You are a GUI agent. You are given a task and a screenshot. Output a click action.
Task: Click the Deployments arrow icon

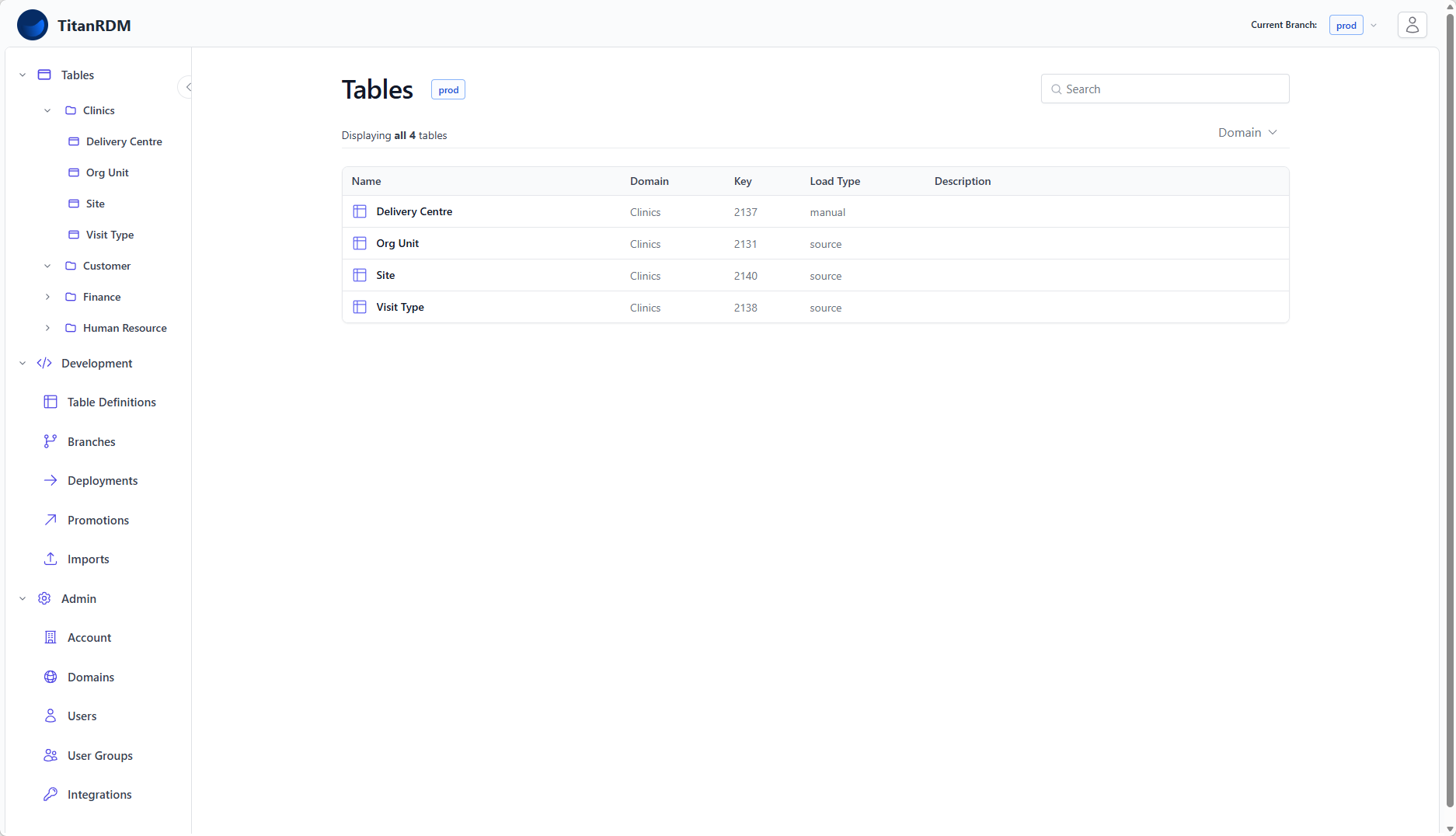pyautogui.click(x=51, y=480)
